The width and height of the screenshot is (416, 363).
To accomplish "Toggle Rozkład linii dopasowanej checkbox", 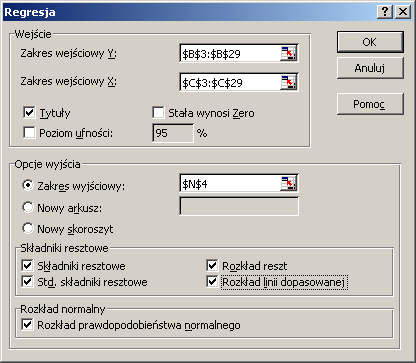I will click(x=212, y=282).
